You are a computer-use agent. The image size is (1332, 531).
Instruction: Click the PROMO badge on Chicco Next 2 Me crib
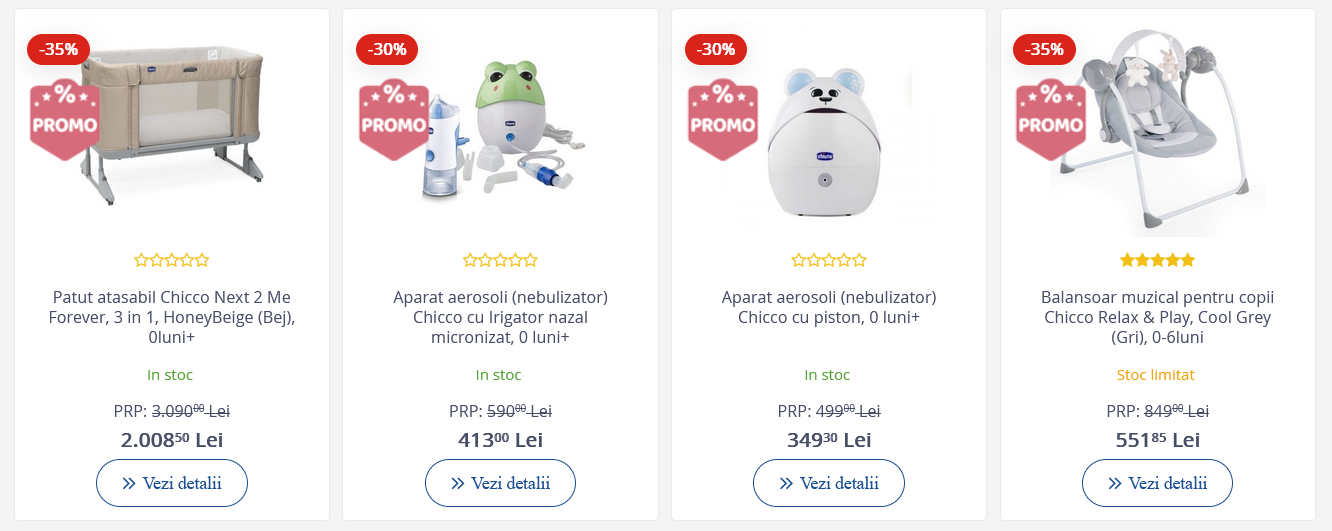tap(65, 120)
